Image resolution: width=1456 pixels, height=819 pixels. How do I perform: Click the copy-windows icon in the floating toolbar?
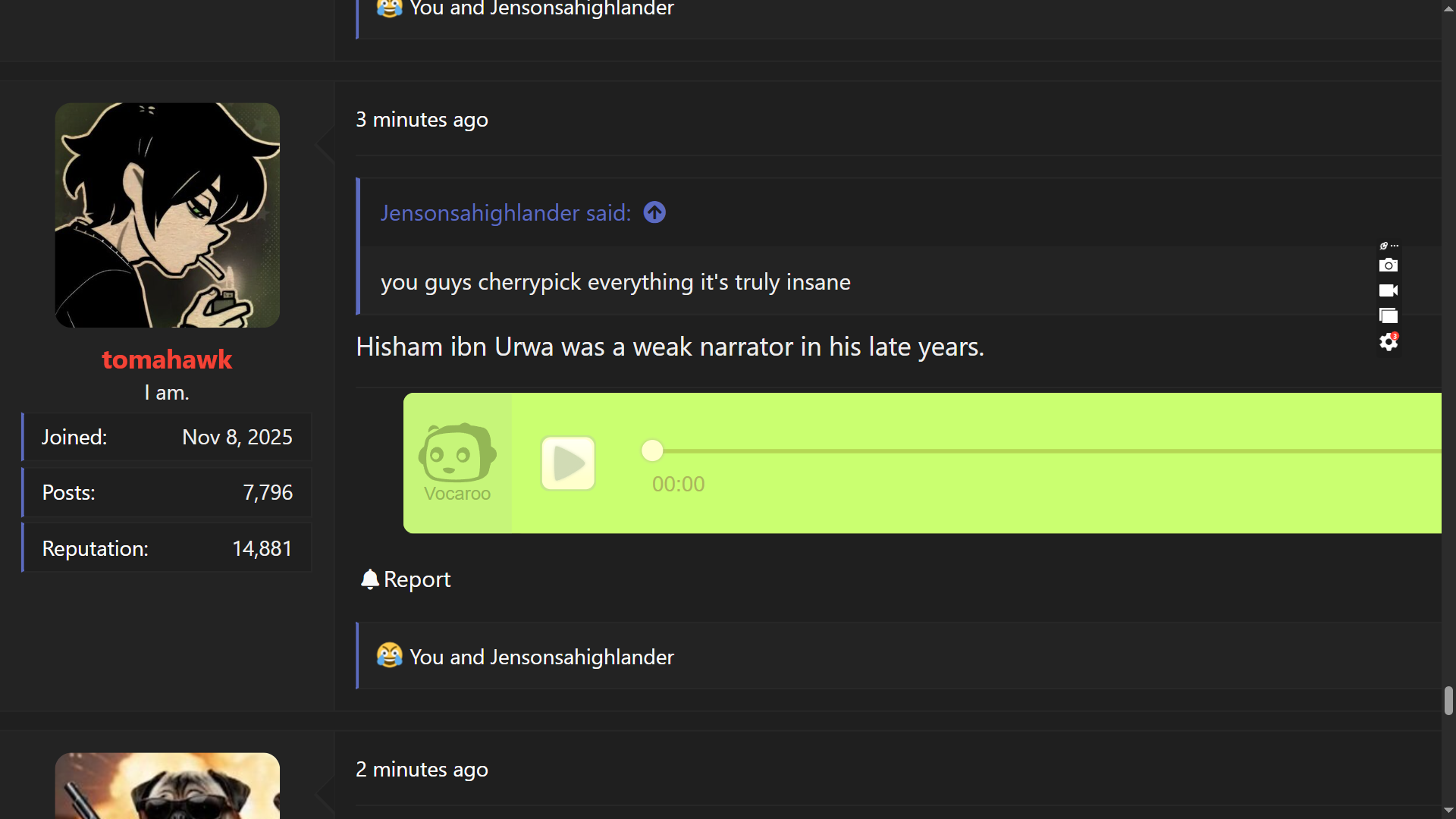tap(1388, 315)
